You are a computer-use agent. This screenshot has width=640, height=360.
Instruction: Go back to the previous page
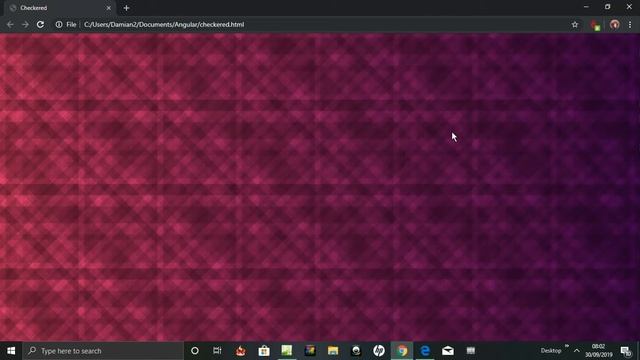10,24
